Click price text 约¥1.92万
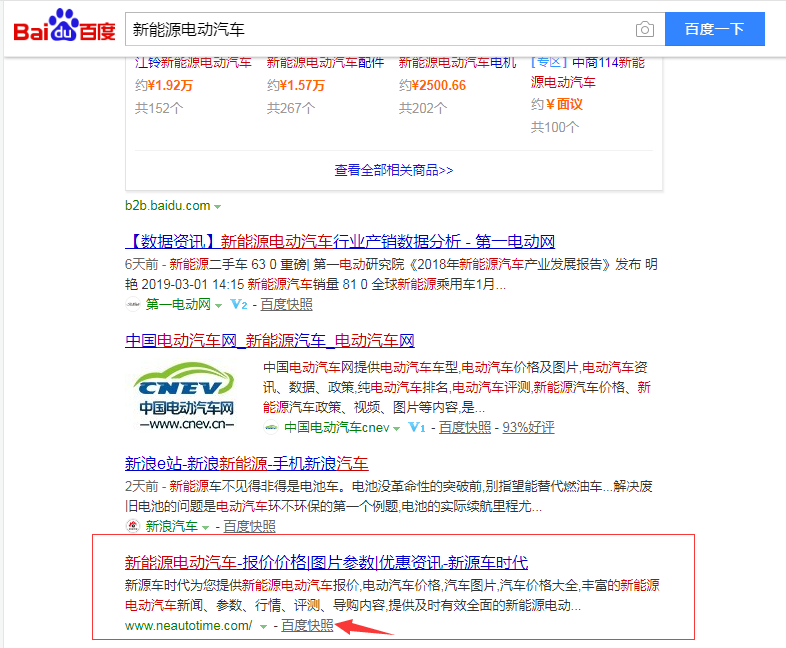 (164, 86)
